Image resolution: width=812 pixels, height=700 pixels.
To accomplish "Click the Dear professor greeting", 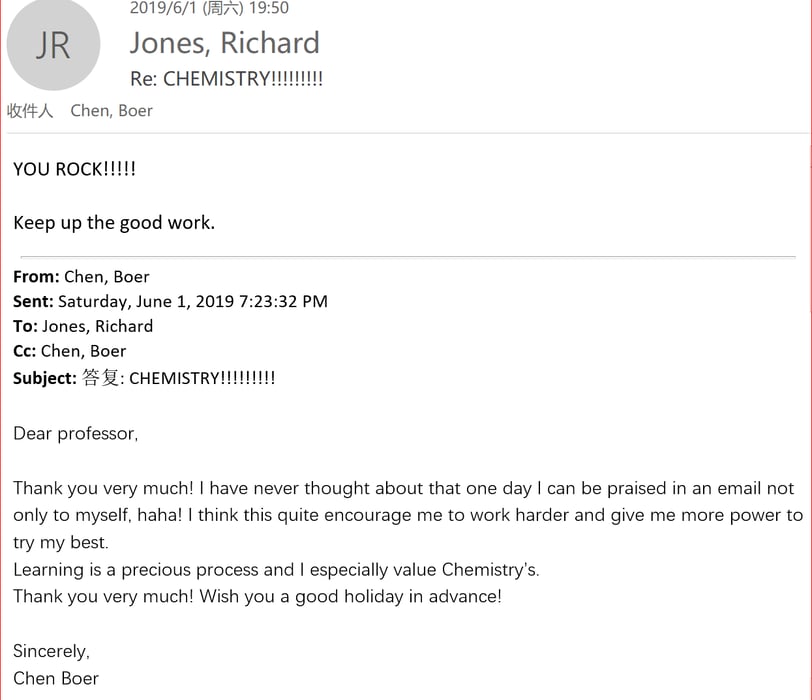I will pos(76,433).
